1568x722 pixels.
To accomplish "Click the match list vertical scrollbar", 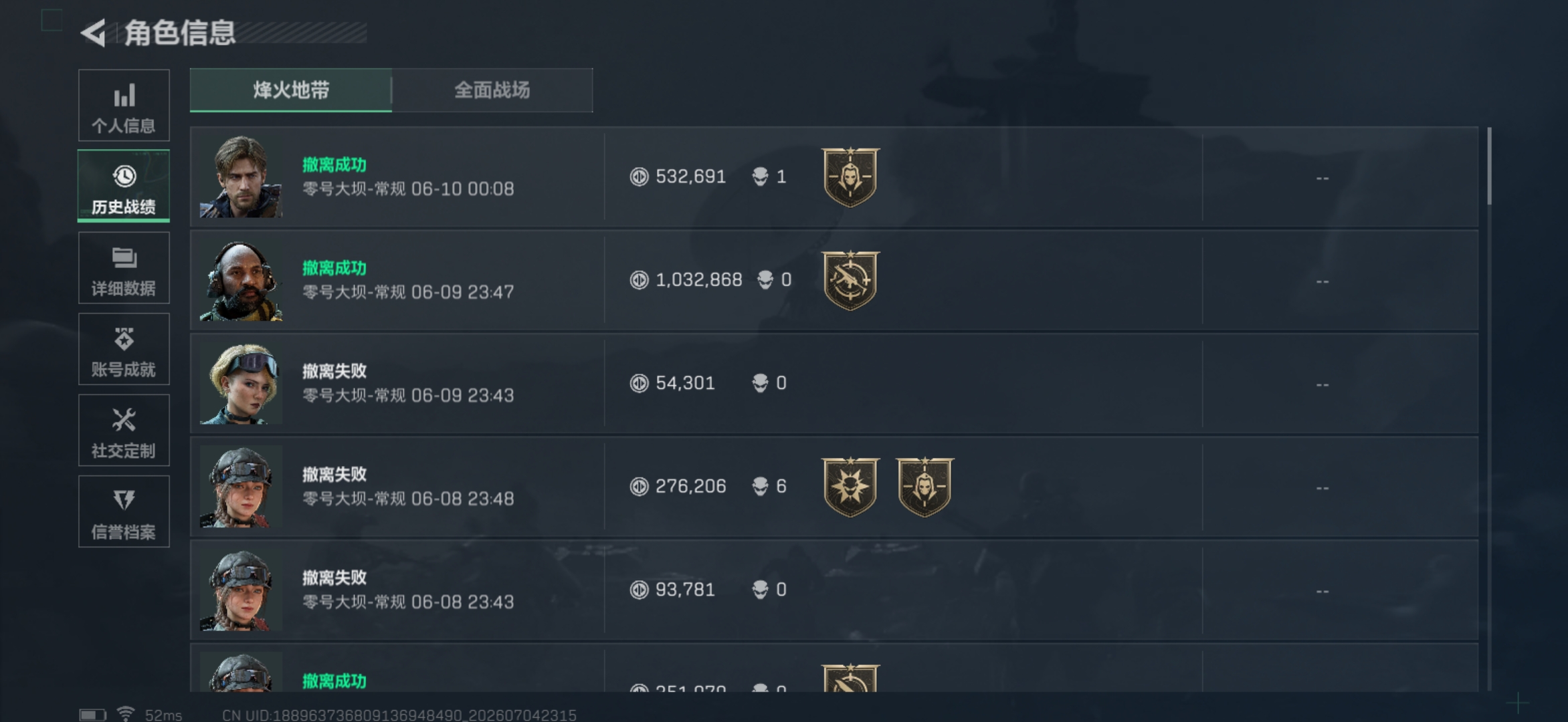I will [x=1489, y=166].
